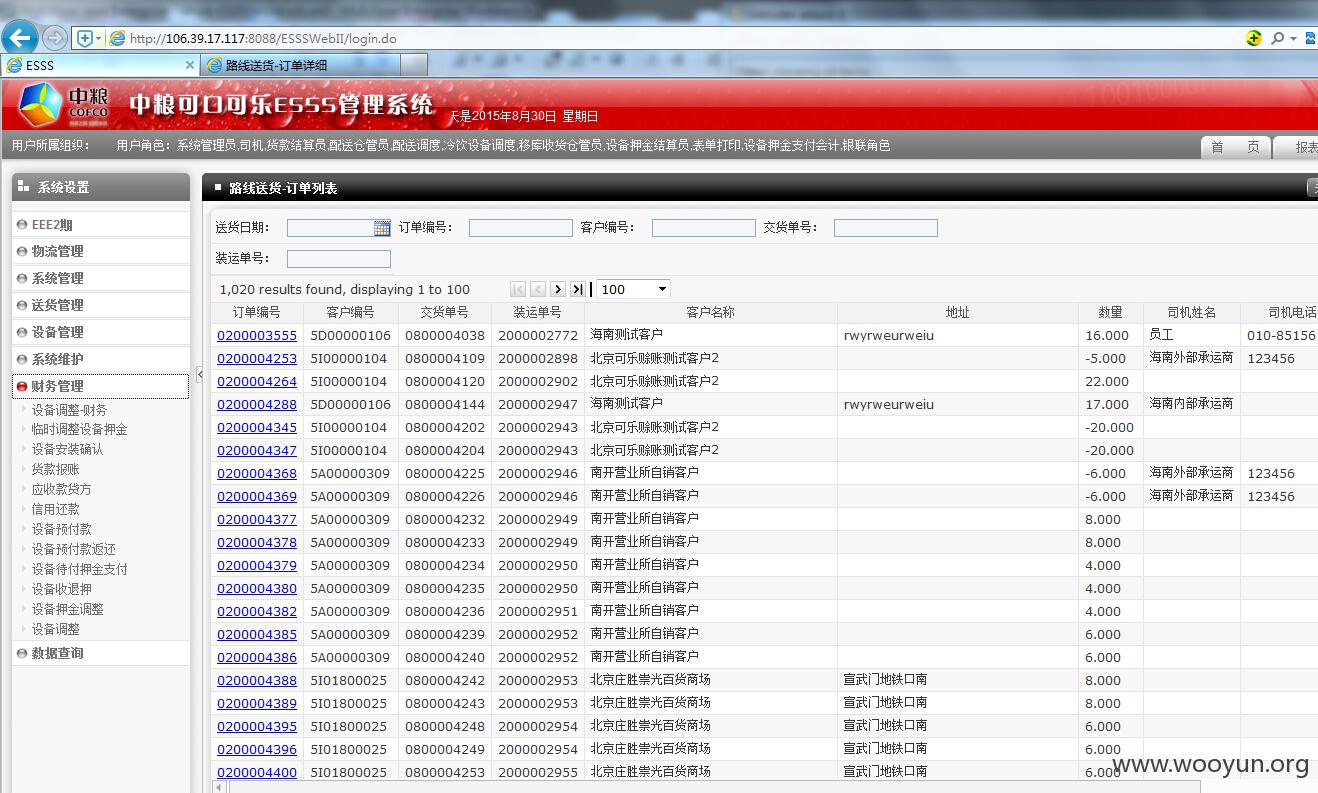Expand the 设备管理 menu section
The image size is (1318, 793).
(x=100, y=332)
